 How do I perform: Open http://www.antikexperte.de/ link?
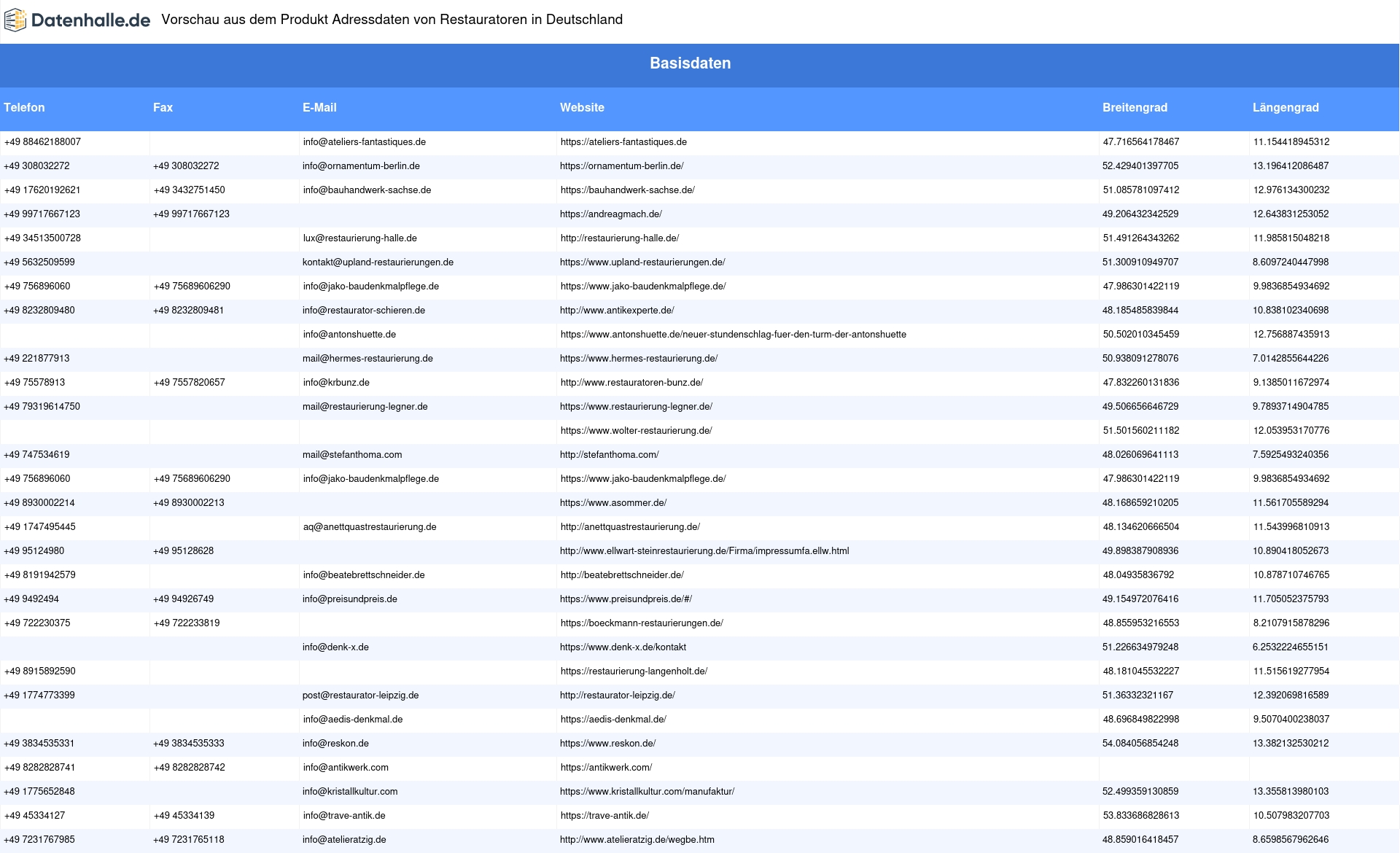point(617,311)
